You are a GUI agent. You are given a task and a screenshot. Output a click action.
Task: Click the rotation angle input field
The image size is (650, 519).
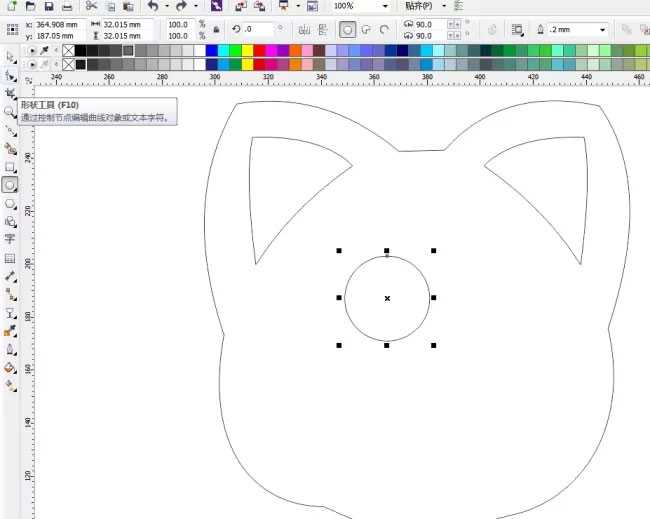[x=257, y=29]
